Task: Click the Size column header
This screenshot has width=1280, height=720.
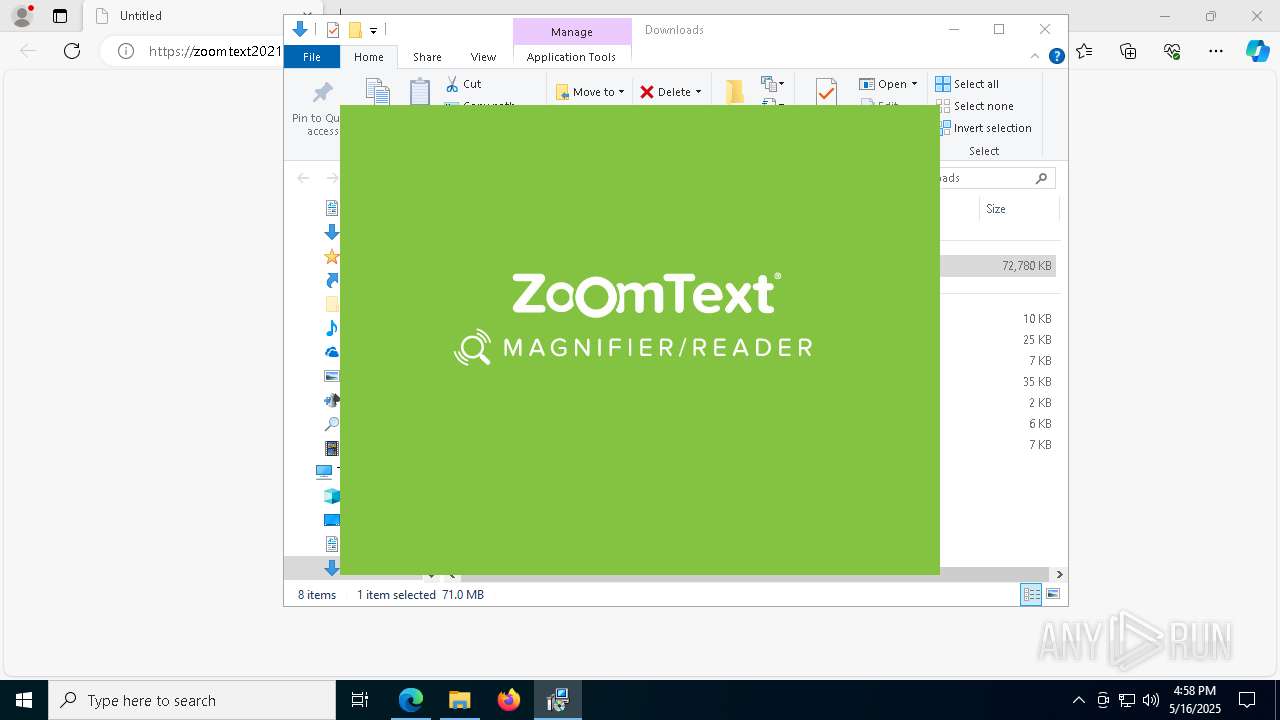Action: click(x=1018, y=209)
